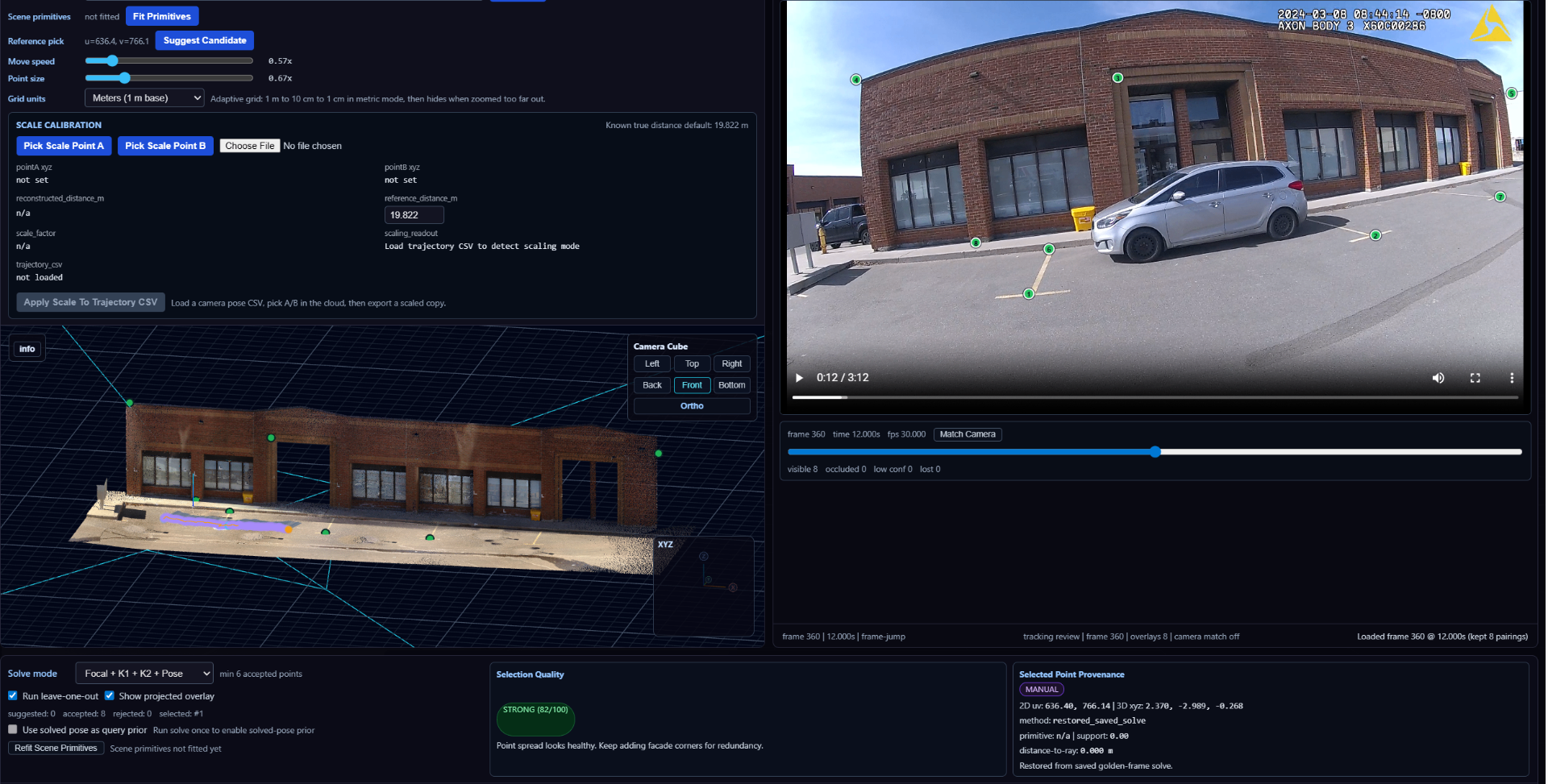Image resolution: width=1548 pixels, height=784 pixels.
Task: Enable Use solved pose as query prior
Action: coord(12,728)
